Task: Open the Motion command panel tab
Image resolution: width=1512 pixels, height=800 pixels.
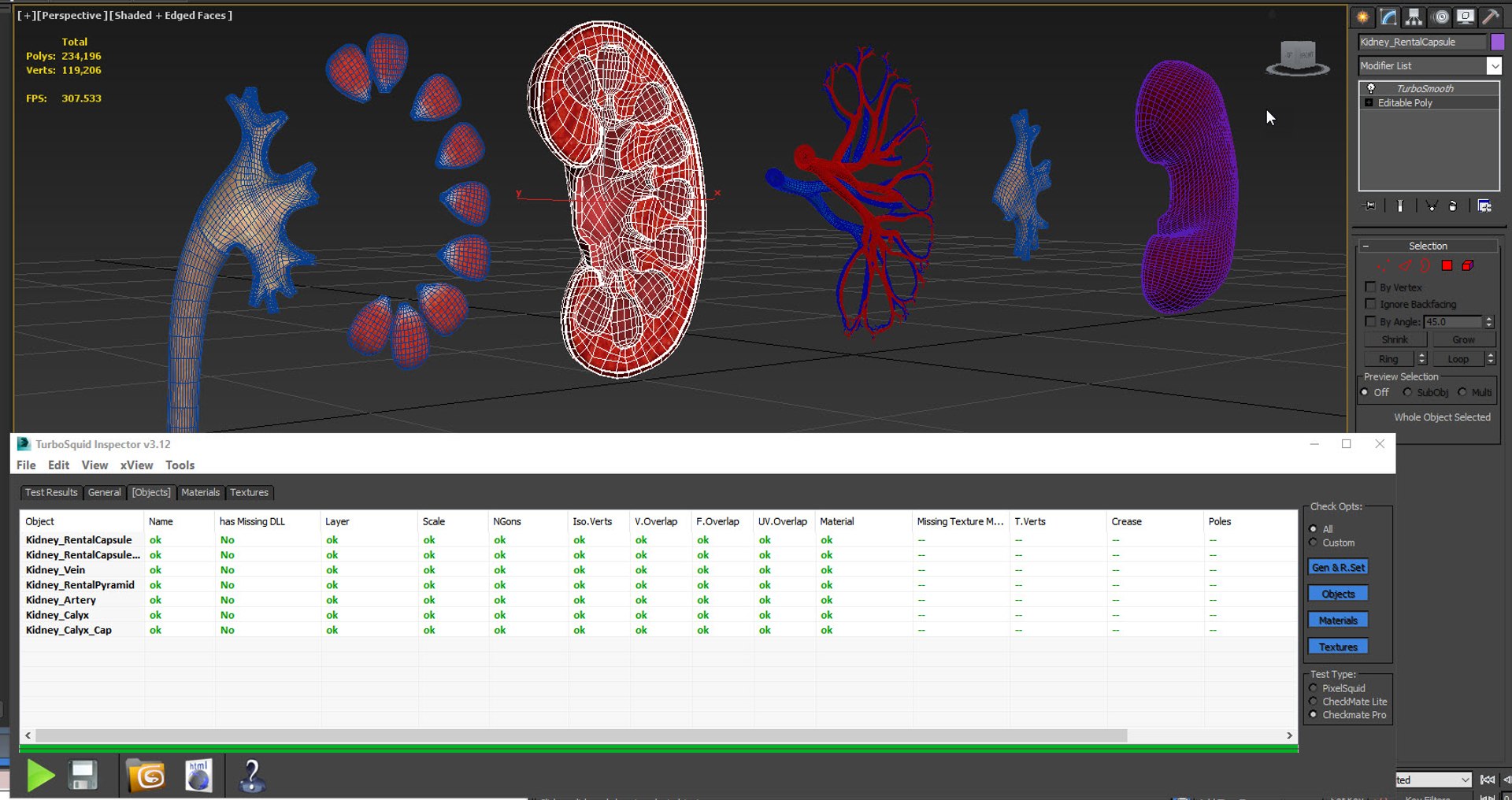Action: point(1440,17)
